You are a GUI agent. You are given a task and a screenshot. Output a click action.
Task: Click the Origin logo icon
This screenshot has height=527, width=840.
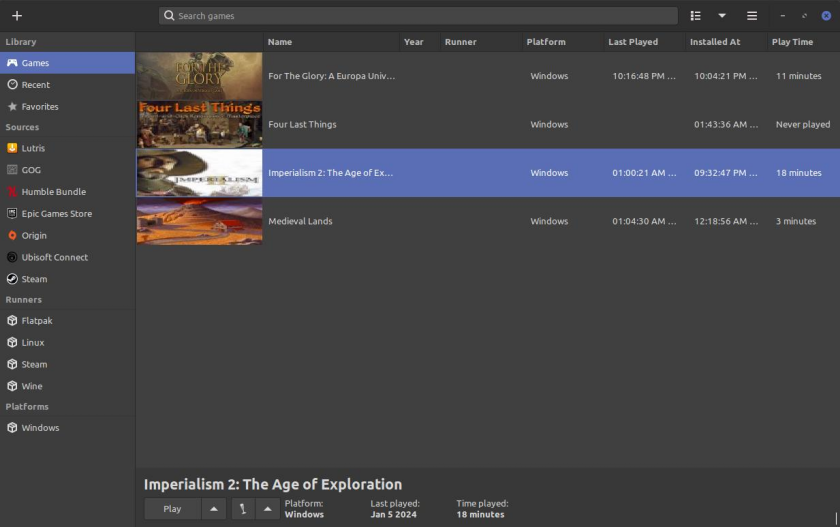point(12,235)
